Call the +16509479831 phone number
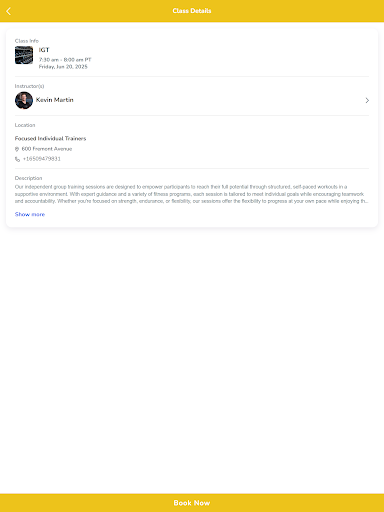 click(42, 159)
